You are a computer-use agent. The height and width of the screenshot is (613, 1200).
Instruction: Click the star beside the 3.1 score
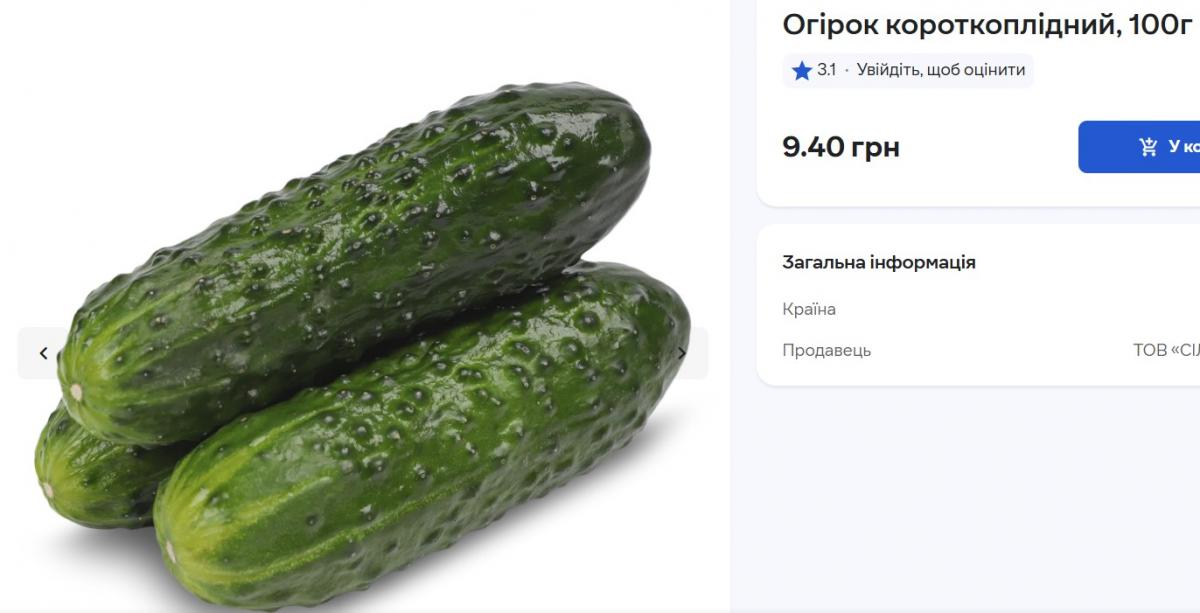point(800,70)
